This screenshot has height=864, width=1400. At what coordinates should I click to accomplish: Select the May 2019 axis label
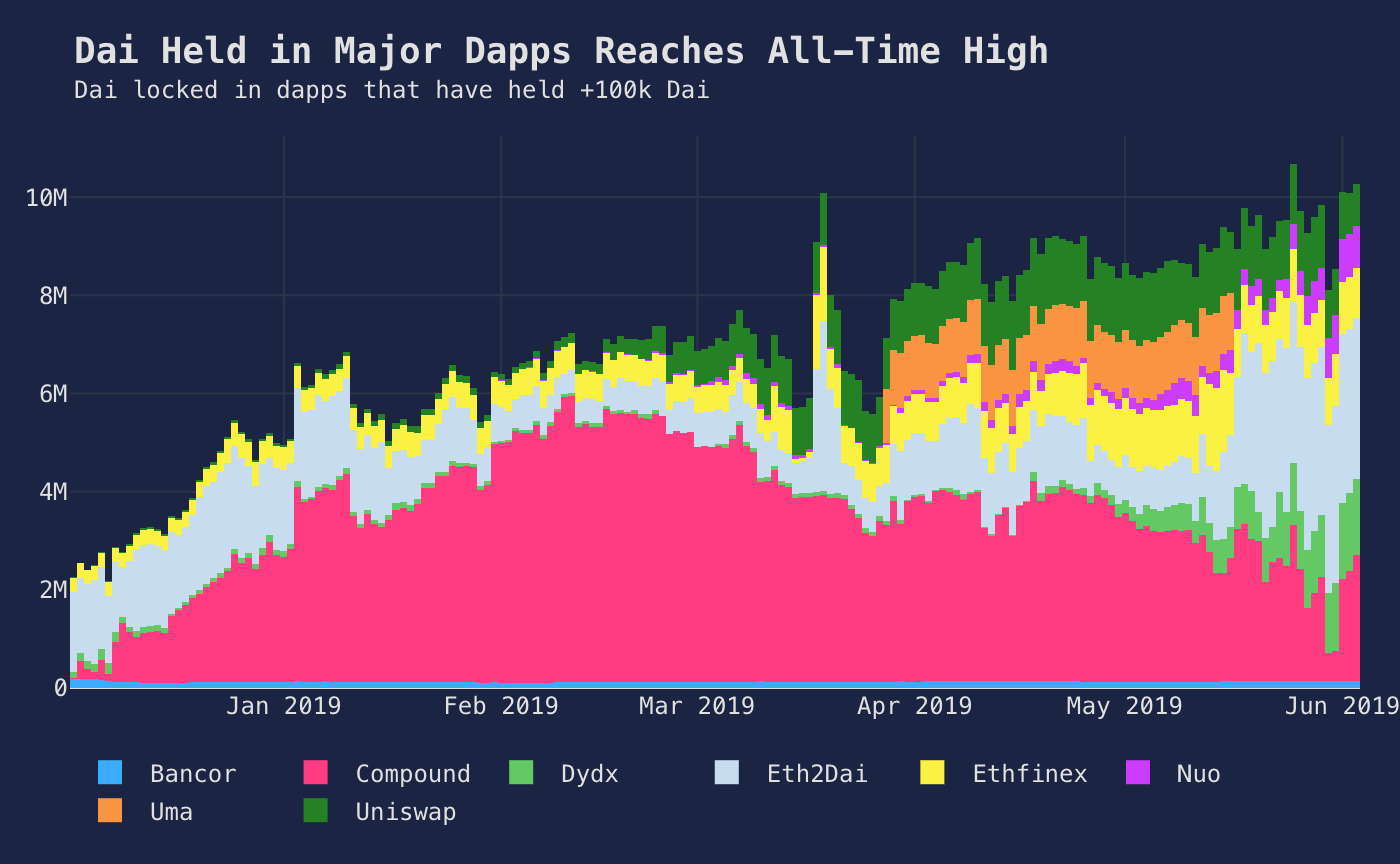tap(1124, 706)
